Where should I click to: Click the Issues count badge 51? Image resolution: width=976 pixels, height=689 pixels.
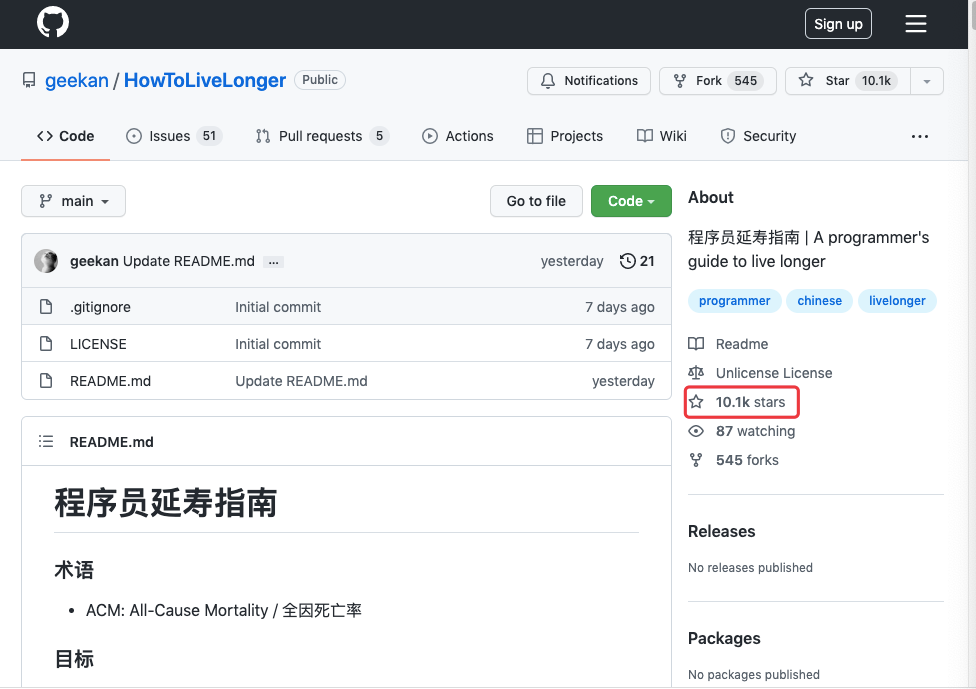click(209, 136)
